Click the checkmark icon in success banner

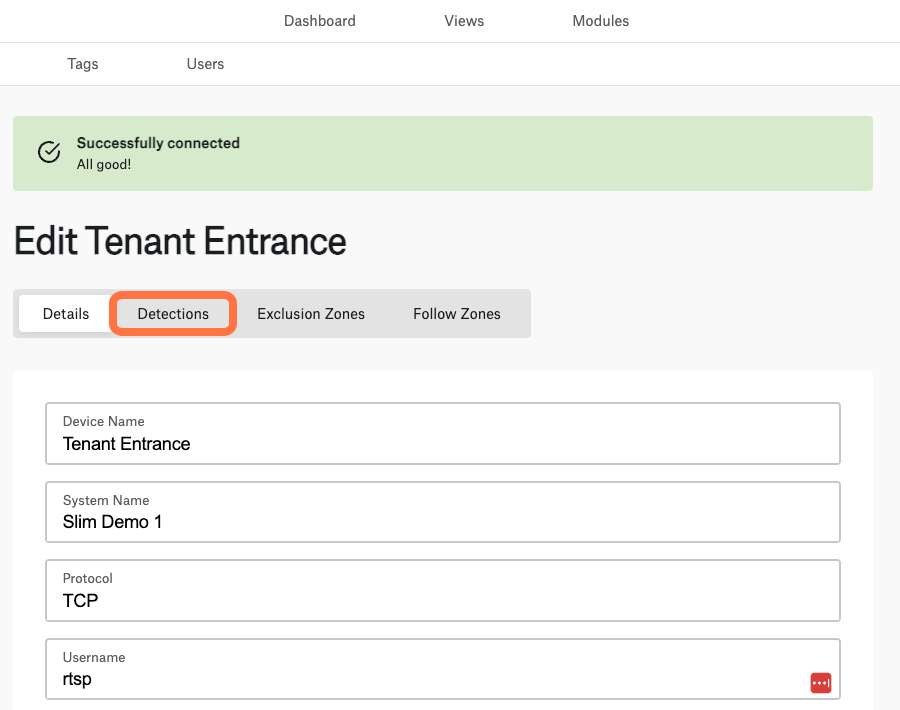(49, 152)
